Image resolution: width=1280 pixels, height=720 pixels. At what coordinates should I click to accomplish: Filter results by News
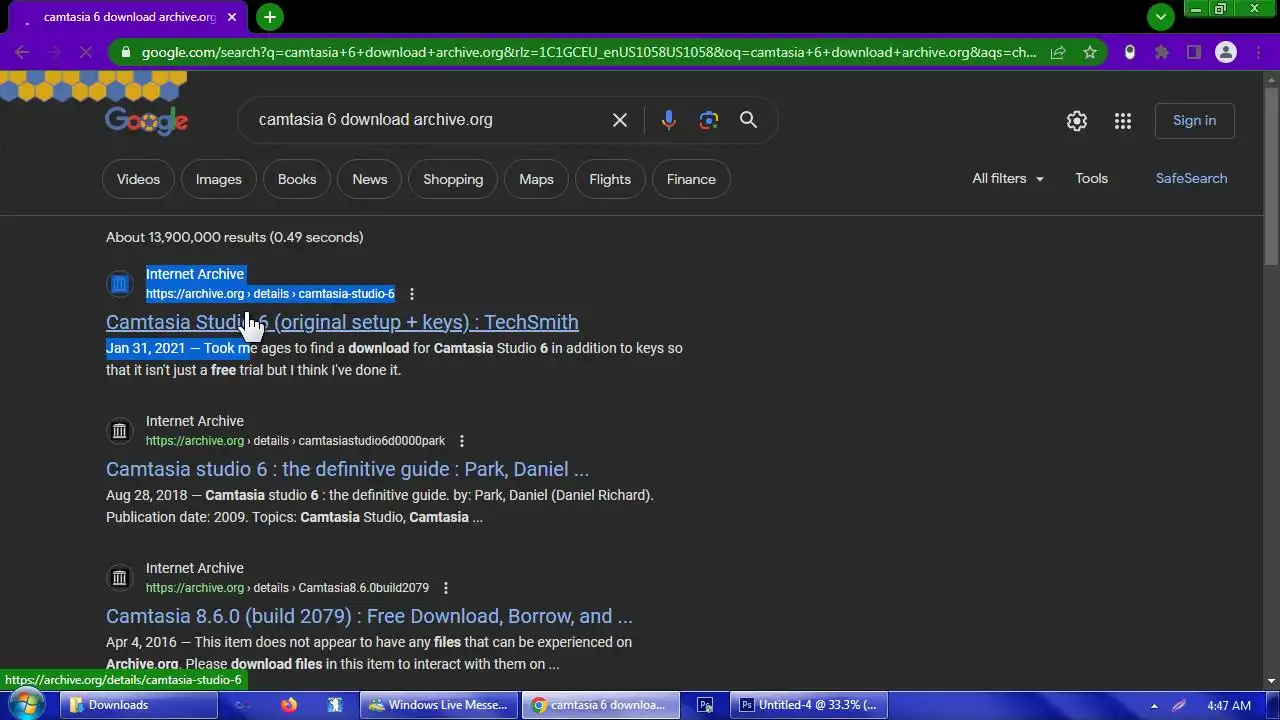coord(369,179)
